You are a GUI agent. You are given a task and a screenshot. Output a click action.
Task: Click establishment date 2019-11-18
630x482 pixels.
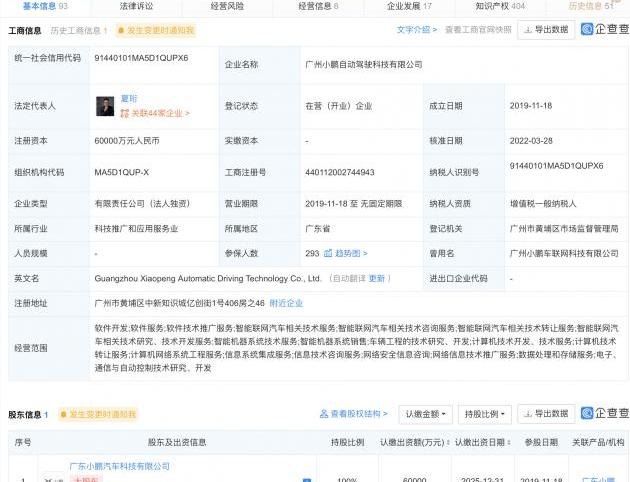point(531,106)
